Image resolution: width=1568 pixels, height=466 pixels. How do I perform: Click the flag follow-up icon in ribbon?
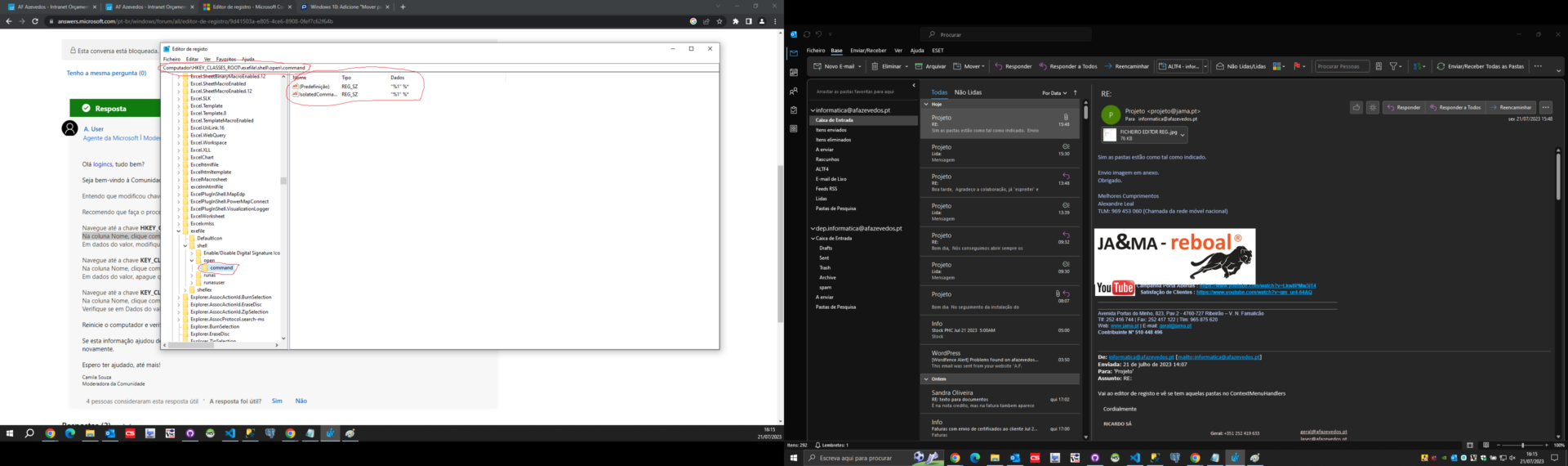(1297, 66)
